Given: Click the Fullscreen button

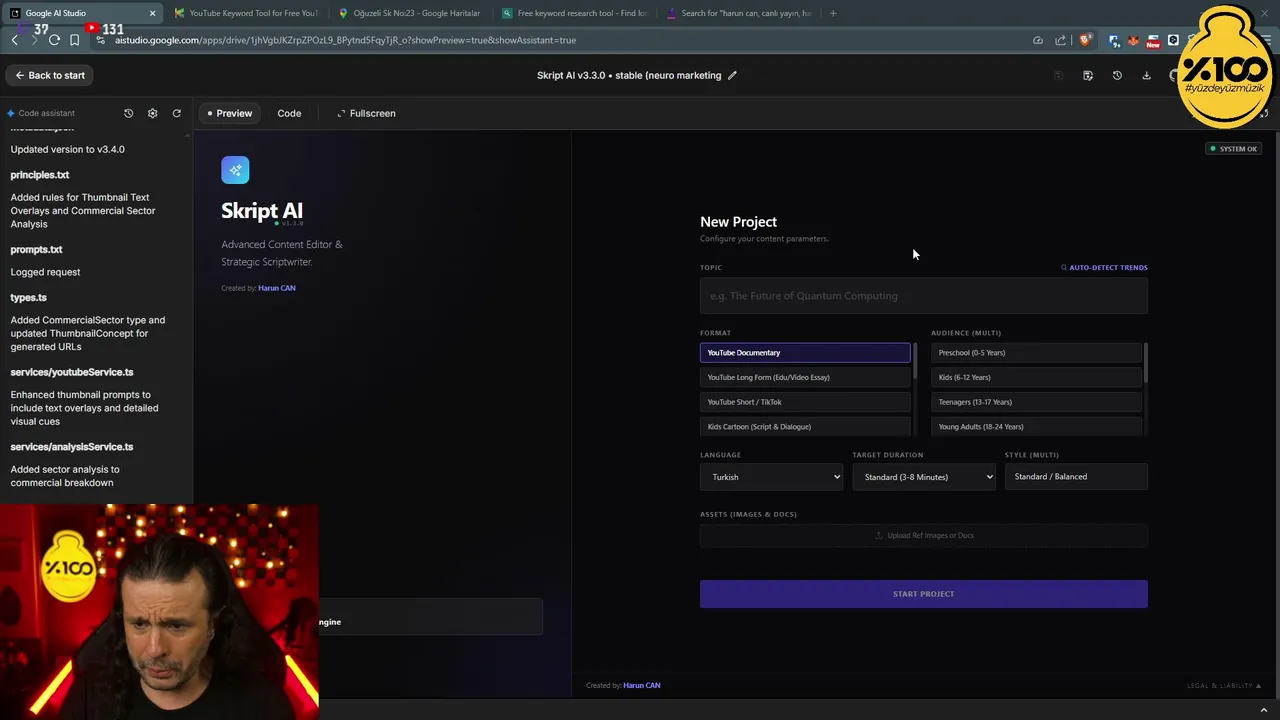Looking at the screenshot, I should tap(366, 113).
